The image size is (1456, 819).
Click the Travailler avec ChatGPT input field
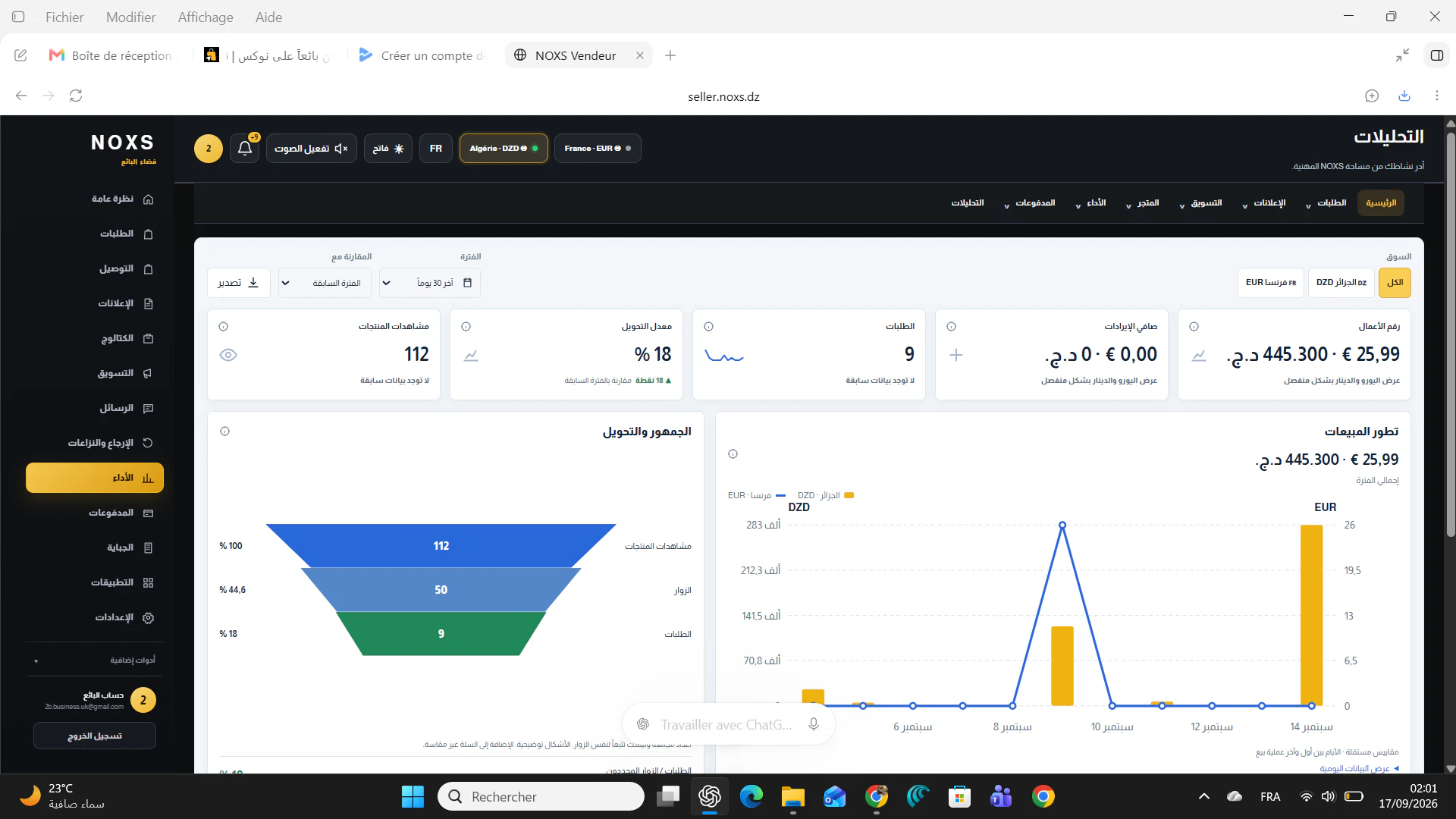coord(726,724)
